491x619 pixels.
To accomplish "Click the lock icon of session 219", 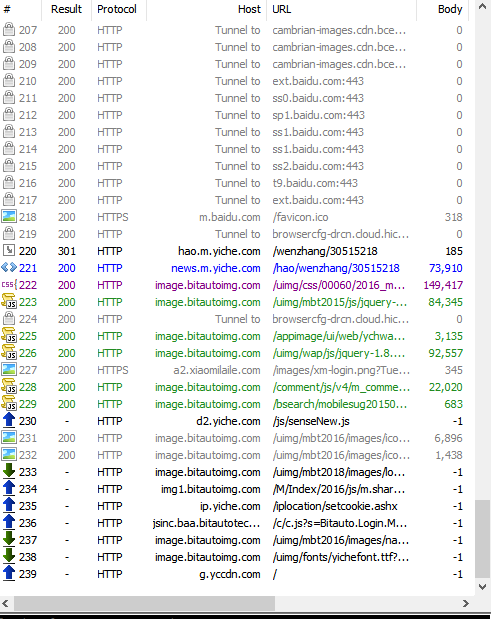I will [x=9, y=233].
